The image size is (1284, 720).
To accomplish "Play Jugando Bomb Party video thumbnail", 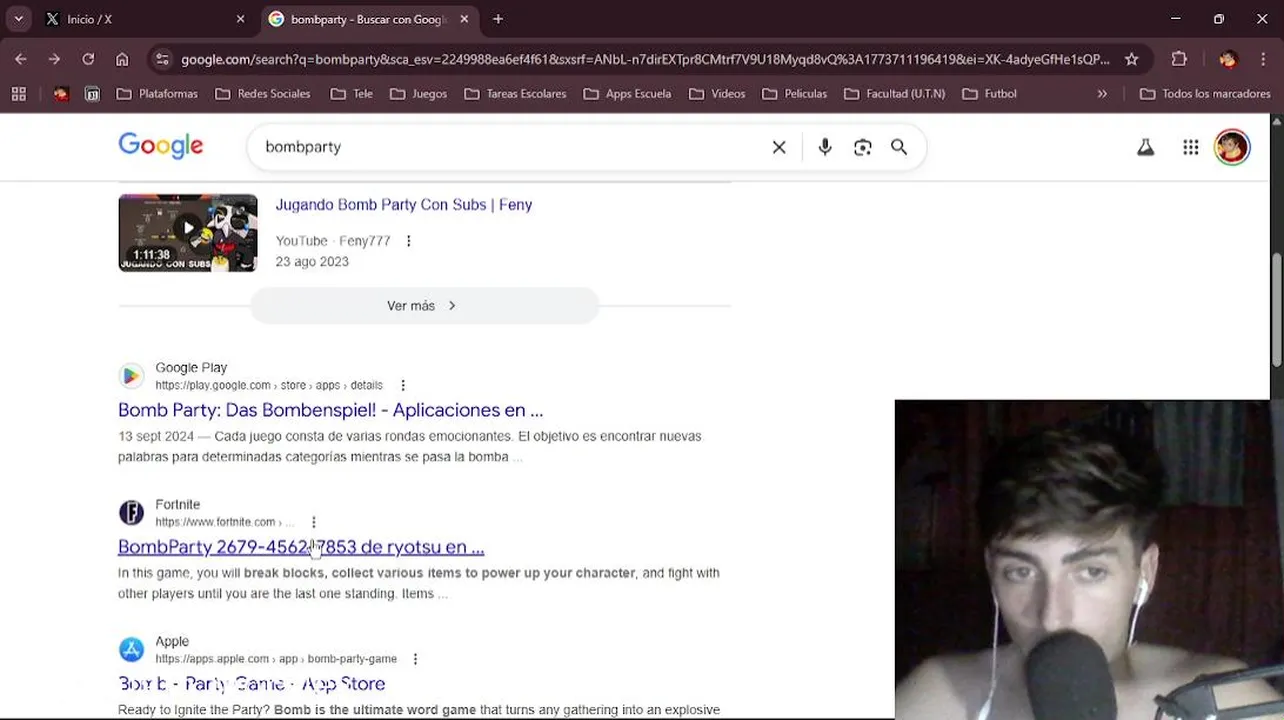I will pyautogui.click(x=188, y=232).
